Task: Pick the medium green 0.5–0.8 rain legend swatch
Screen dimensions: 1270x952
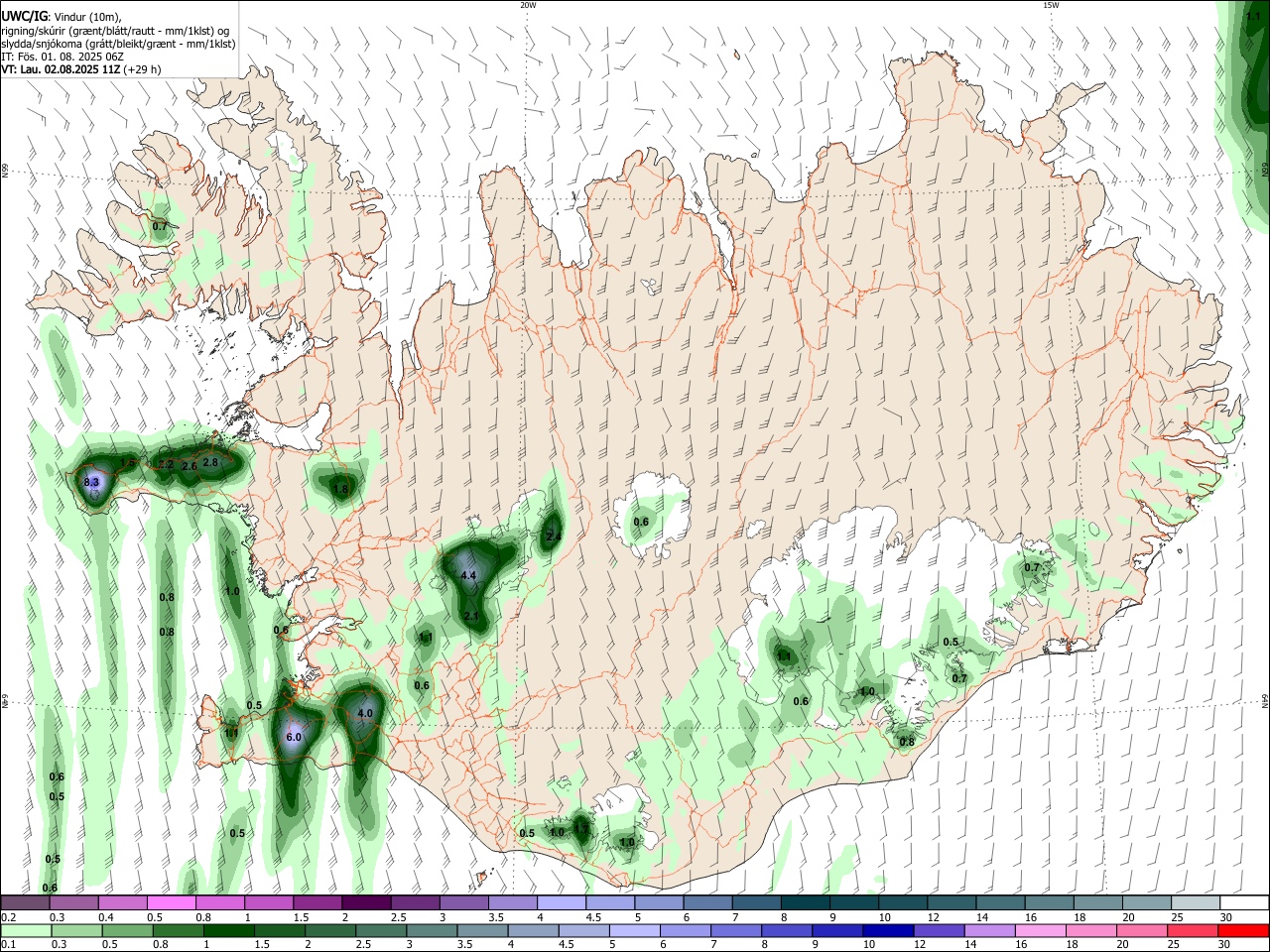Action: click(x=128, y=931)
